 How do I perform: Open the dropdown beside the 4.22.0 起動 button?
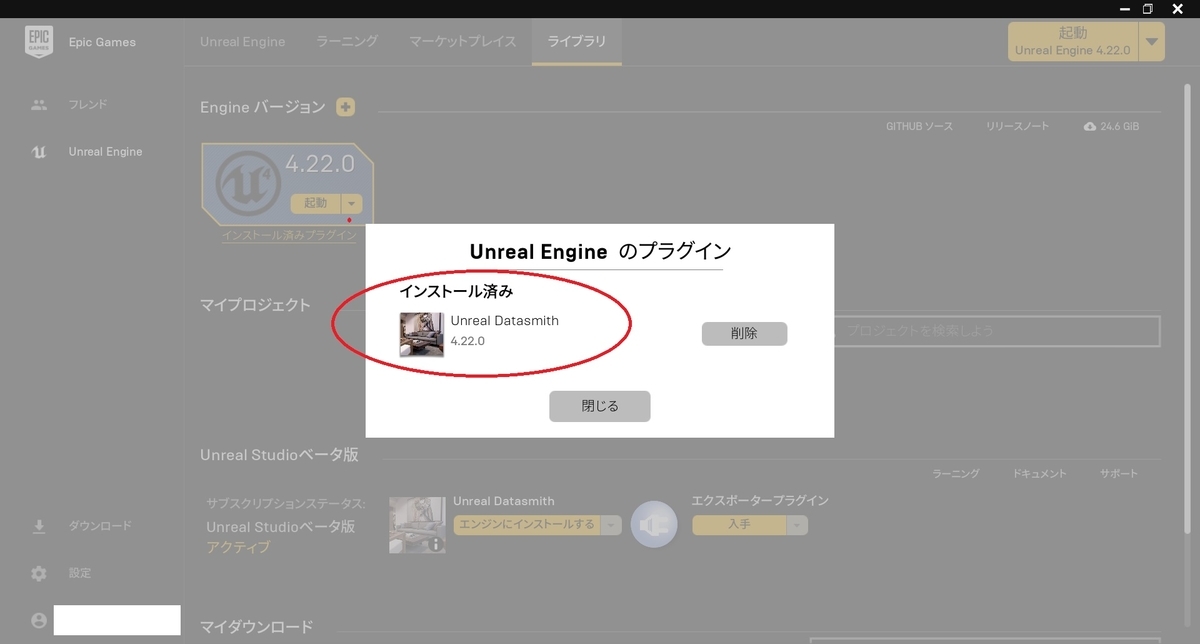coord(351,203)
